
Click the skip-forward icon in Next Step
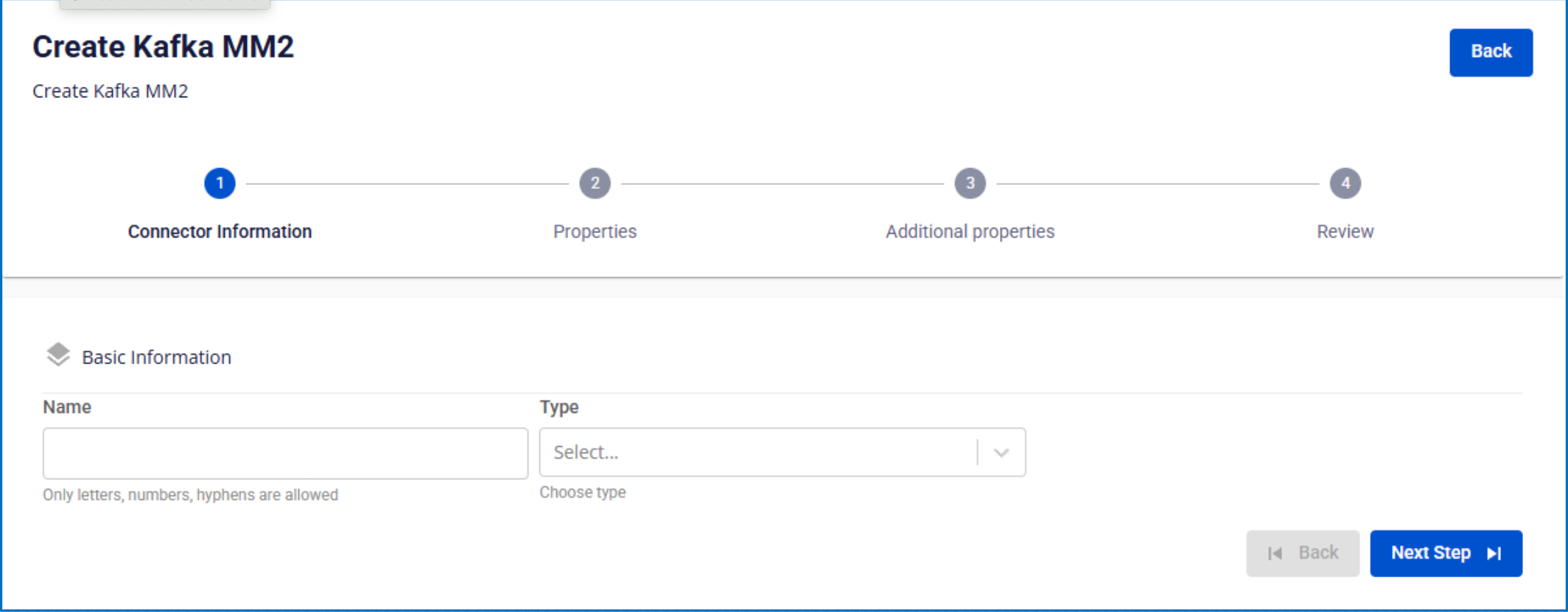pyautogui.click(x=1494, y=553)
